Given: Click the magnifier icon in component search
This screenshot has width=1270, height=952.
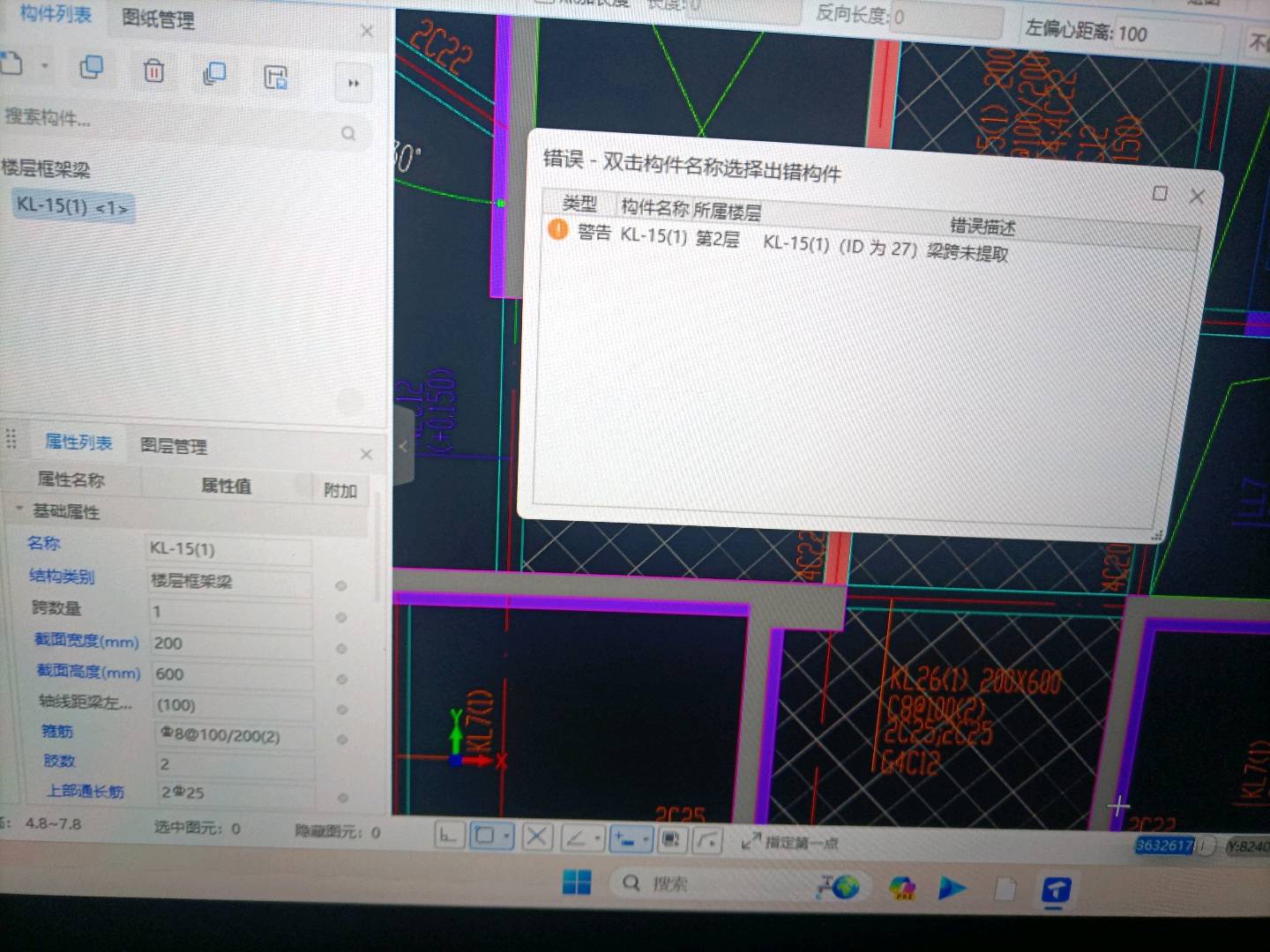Looking at the screenshot, I should click(x=348, y=133).
